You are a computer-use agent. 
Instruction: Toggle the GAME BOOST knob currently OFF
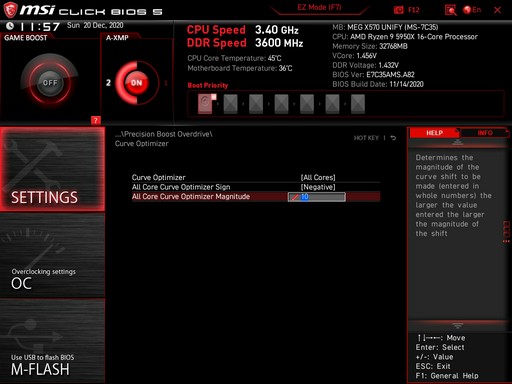tap(50, 82)
